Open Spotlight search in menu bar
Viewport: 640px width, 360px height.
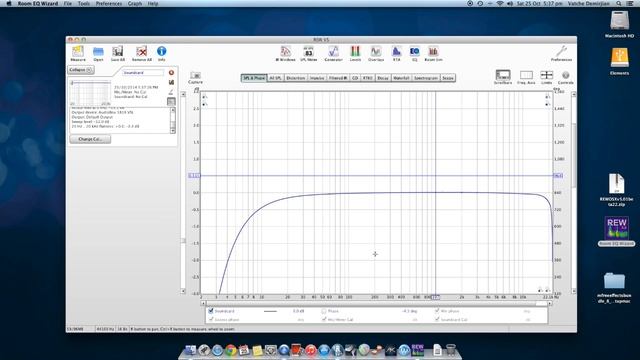pos(619,3)
